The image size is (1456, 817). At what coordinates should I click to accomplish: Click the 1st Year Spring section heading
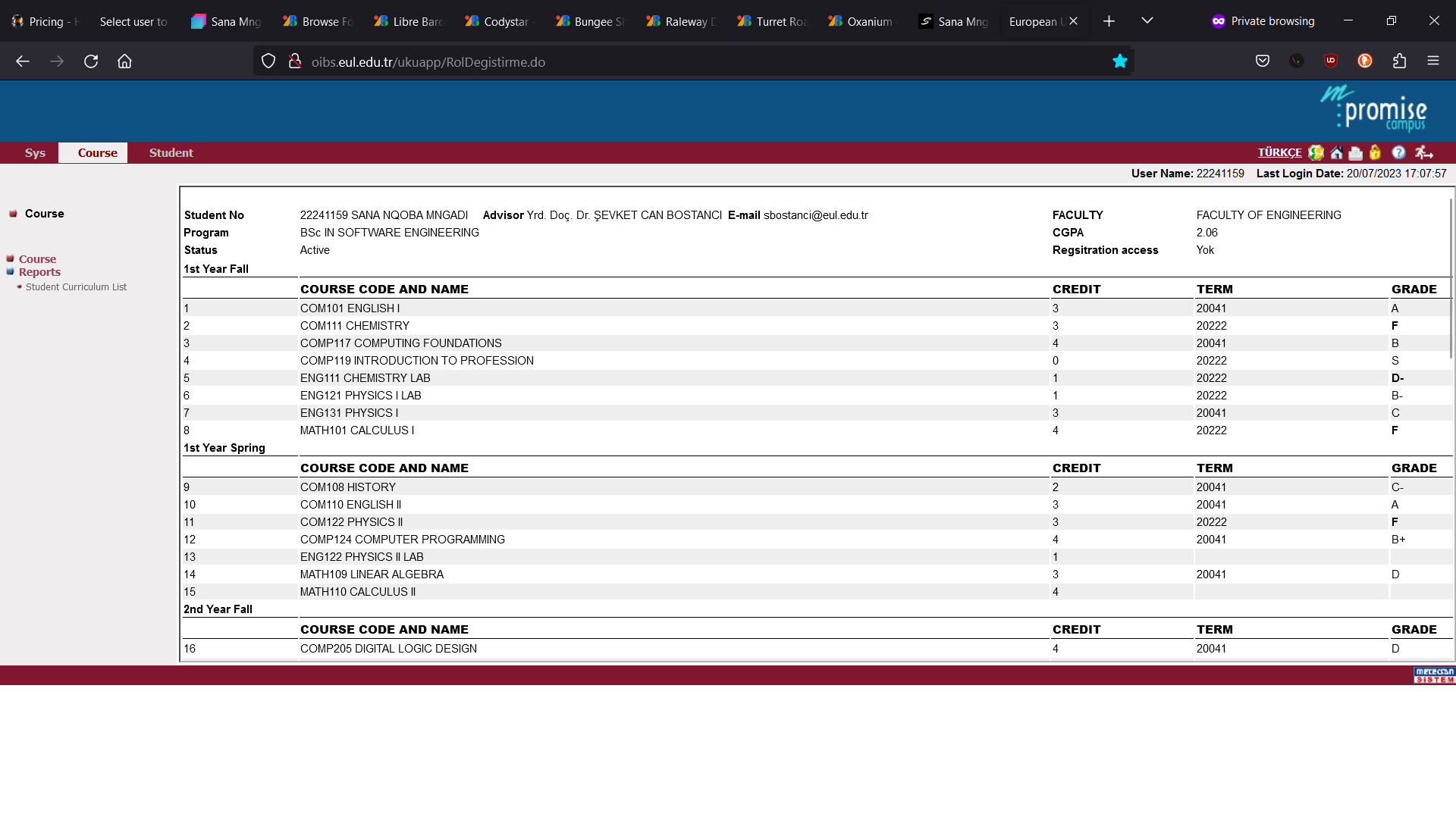click(x=224, y=448)
